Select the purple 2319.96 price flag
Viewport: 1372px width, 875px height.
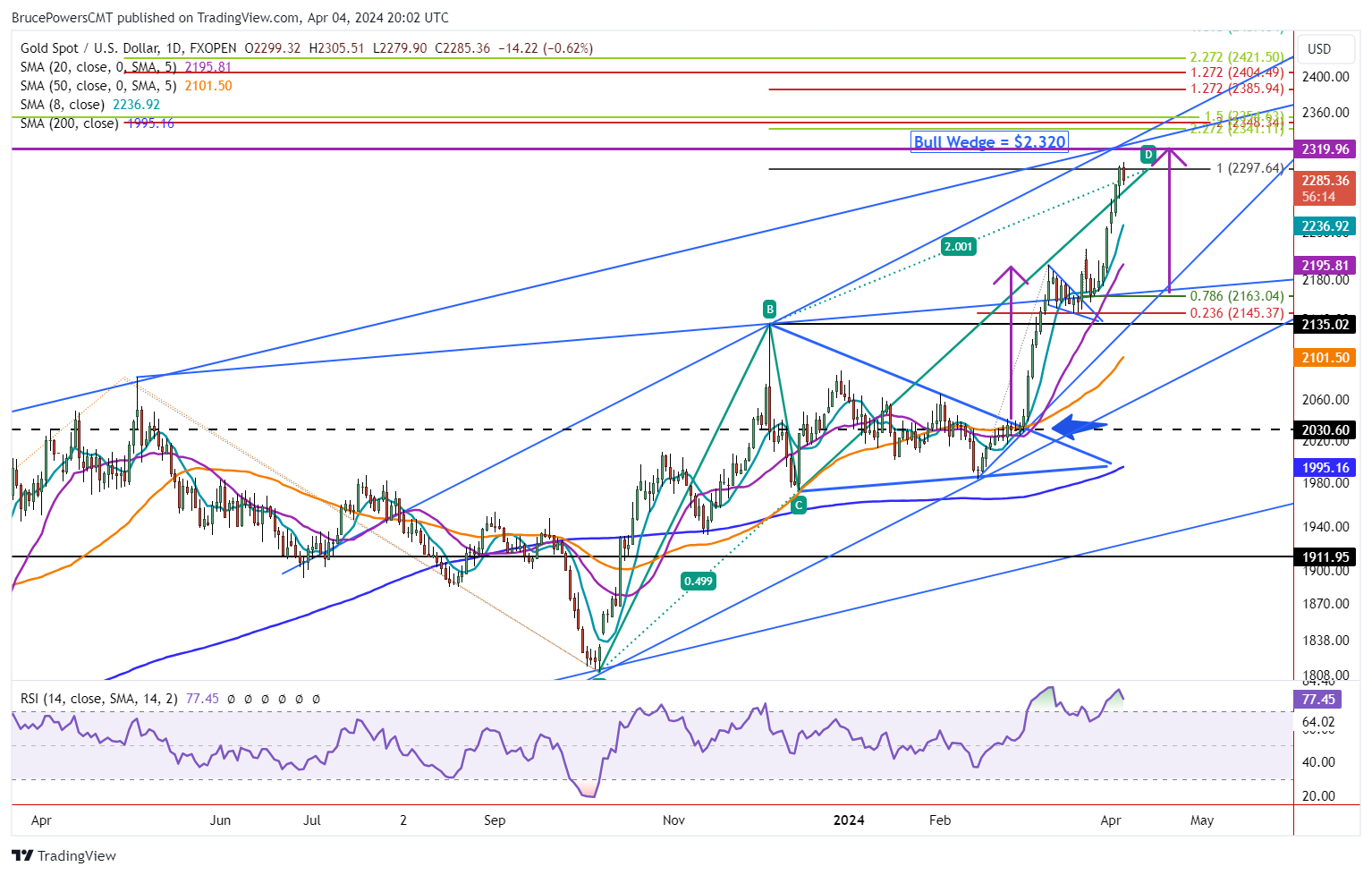(1325, 149)
